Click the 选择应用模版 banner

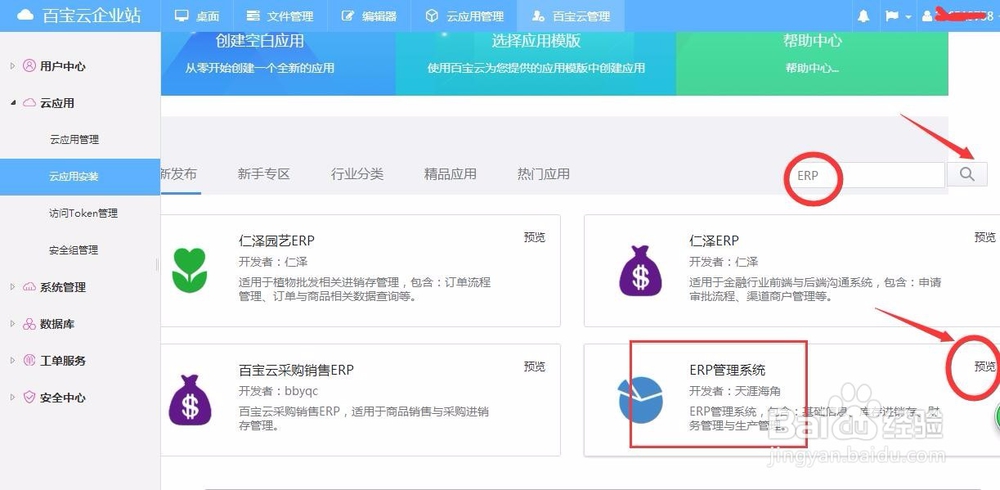pyautogui.click(x=536, y=64)
